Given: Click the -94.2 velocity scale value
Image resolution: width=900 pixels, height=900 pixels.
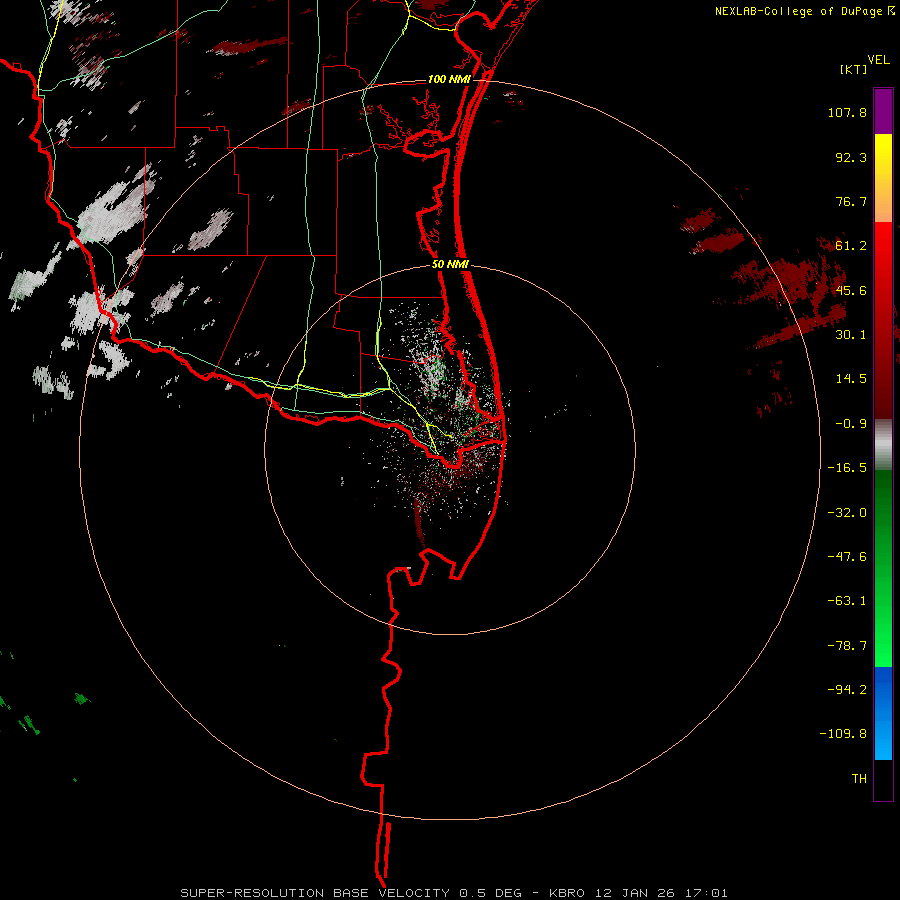Looking at the screenshot, I should [x=847, y=689].
